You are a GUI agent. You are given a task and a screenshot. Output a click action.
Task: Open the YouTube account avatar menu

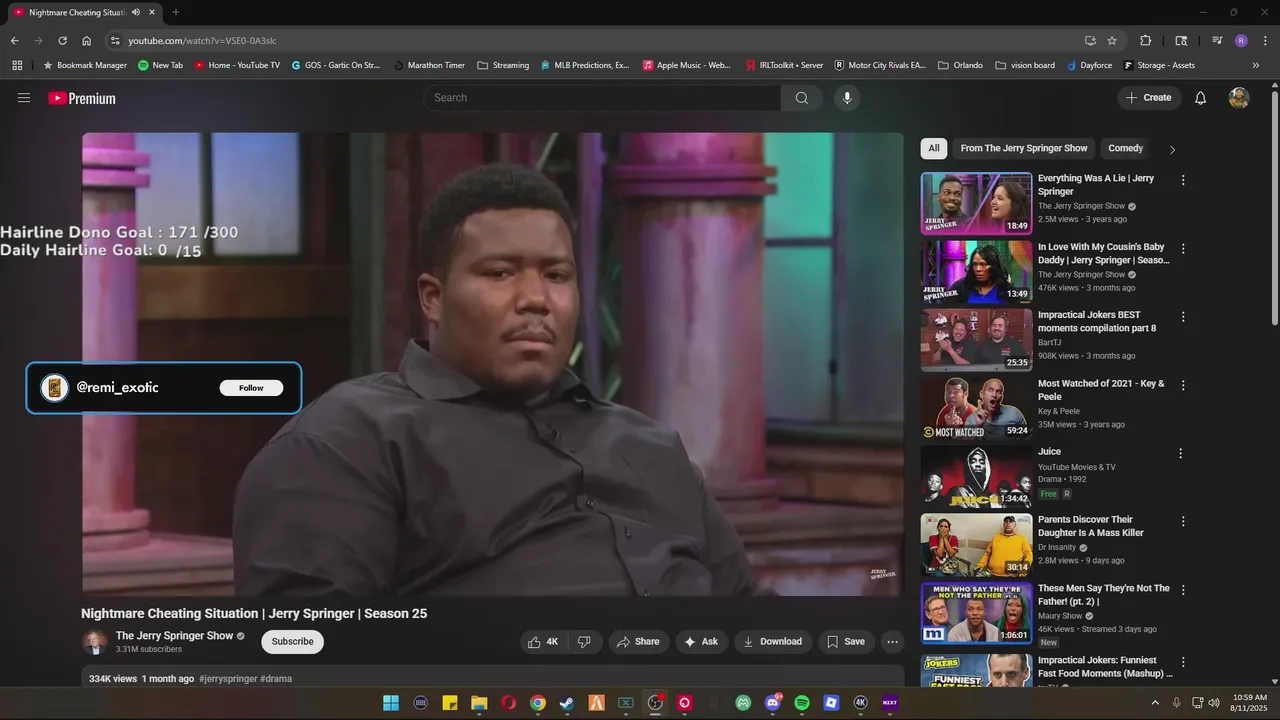pos(1239,98)
